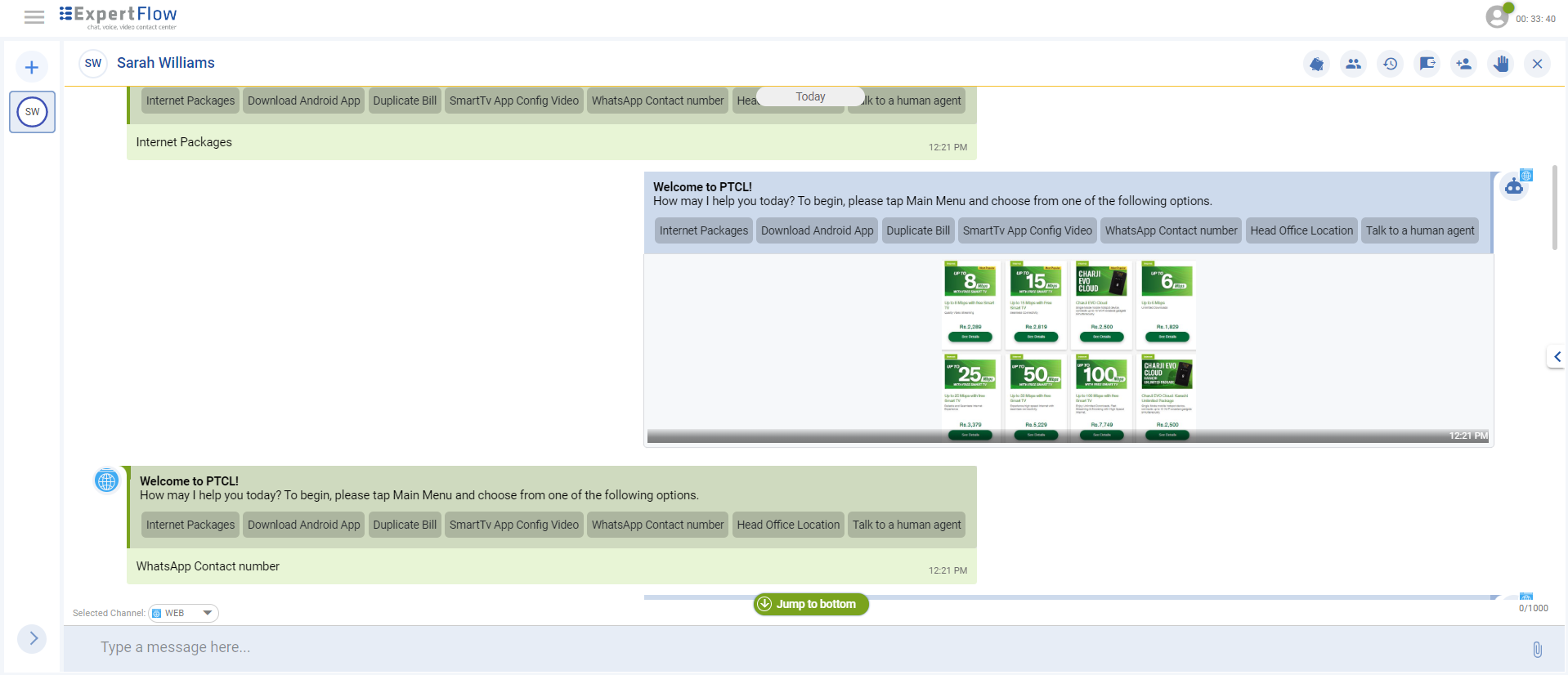The width and height of the screenshot is (1568, 675).
Task: Open the hamburger menu
Action: click(x=34, y=17)
